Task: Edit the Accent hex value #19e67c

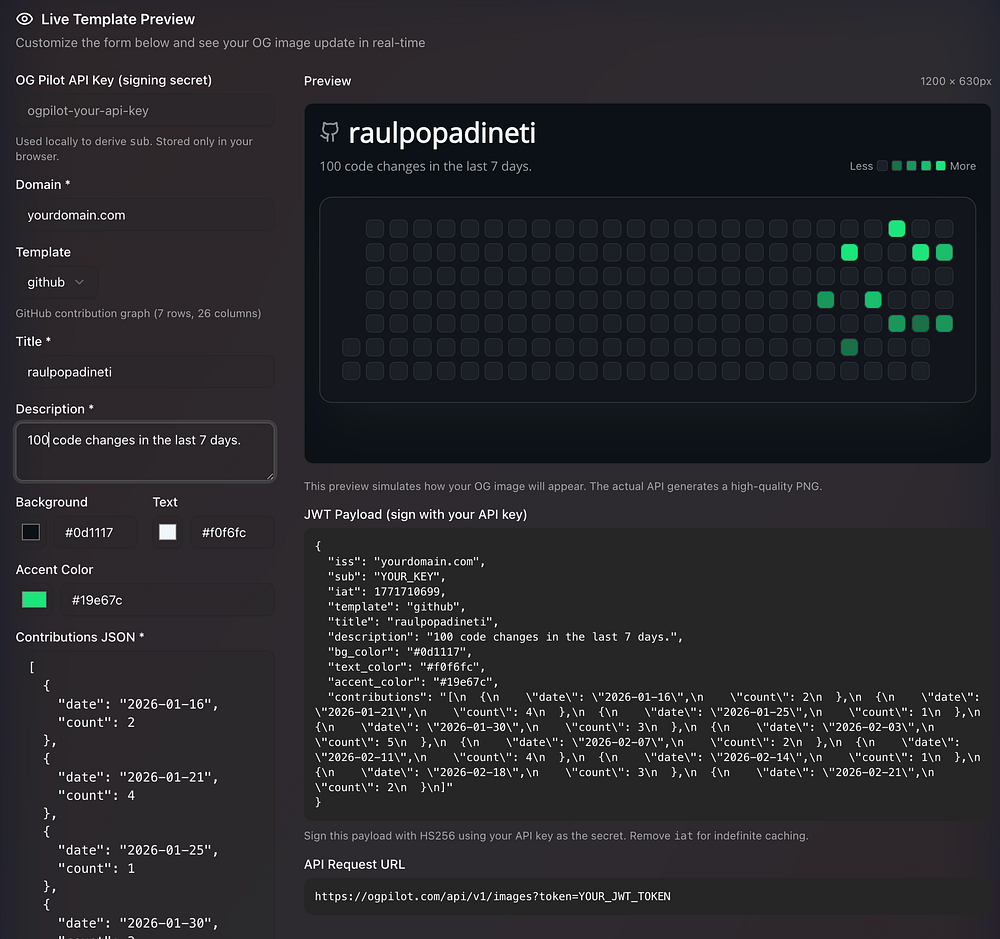Action: (x=165, y=600)
